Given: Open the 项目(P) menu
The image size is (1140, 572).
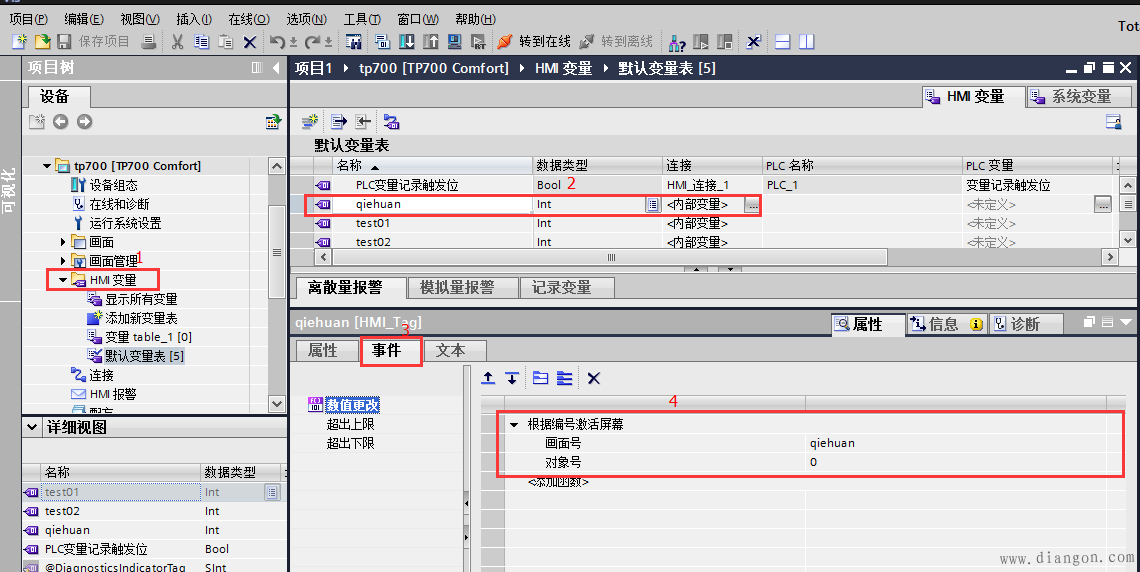Looking at the screenshot, I should pyautogui.click(x=28, y=19).
